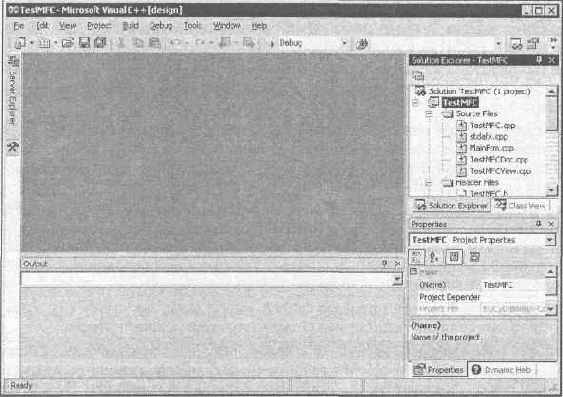Click the Open File toolbar icon
Screen dimensions: 563x397
68,43
